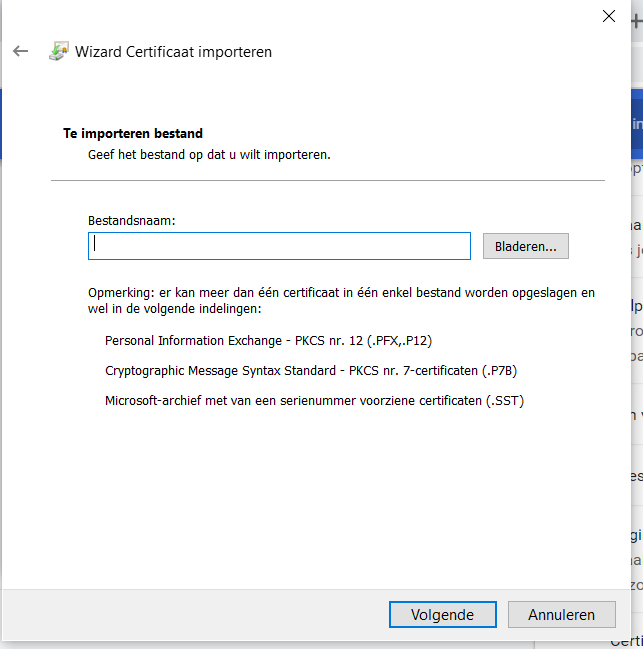Click the back arrow in the wizard header
This screenshot has width=643, height=649.
tap(20, 51)
